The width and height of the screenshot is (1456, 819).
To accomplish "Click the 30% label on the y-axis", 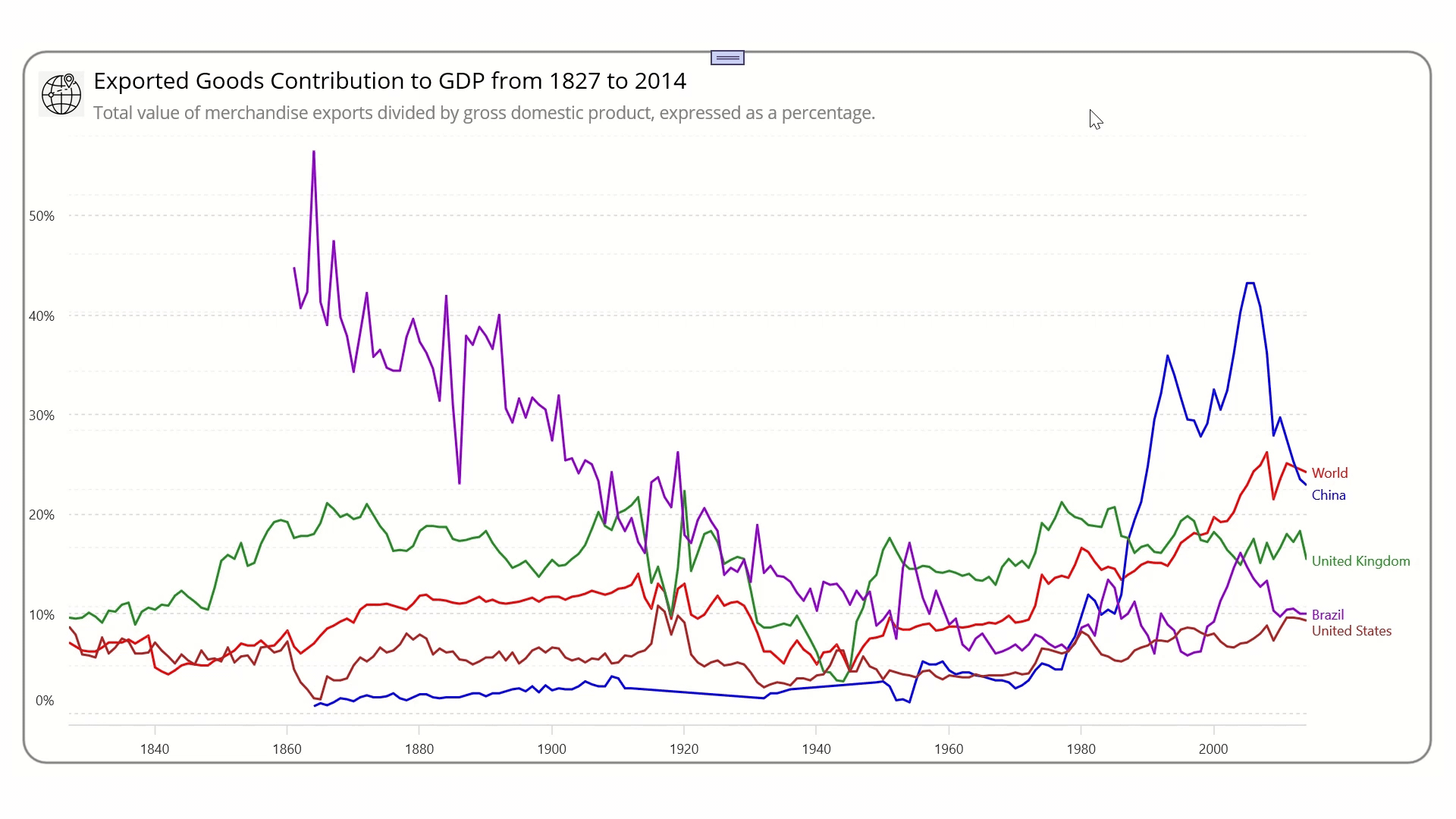I will pos(42,416).
